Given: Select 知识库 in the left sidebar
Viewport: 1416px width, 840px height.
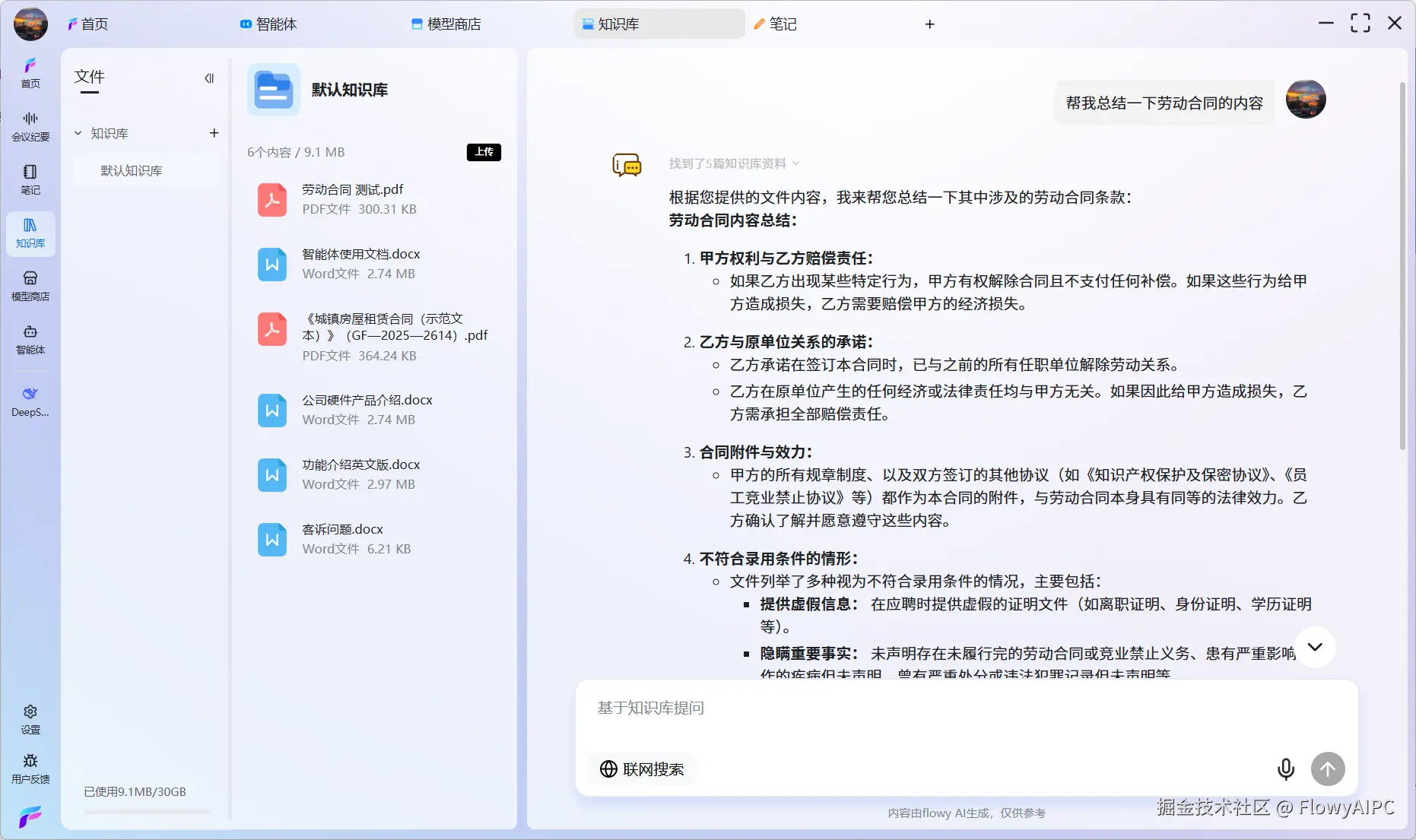Looking at the screenshot, I should click(30, 233).
